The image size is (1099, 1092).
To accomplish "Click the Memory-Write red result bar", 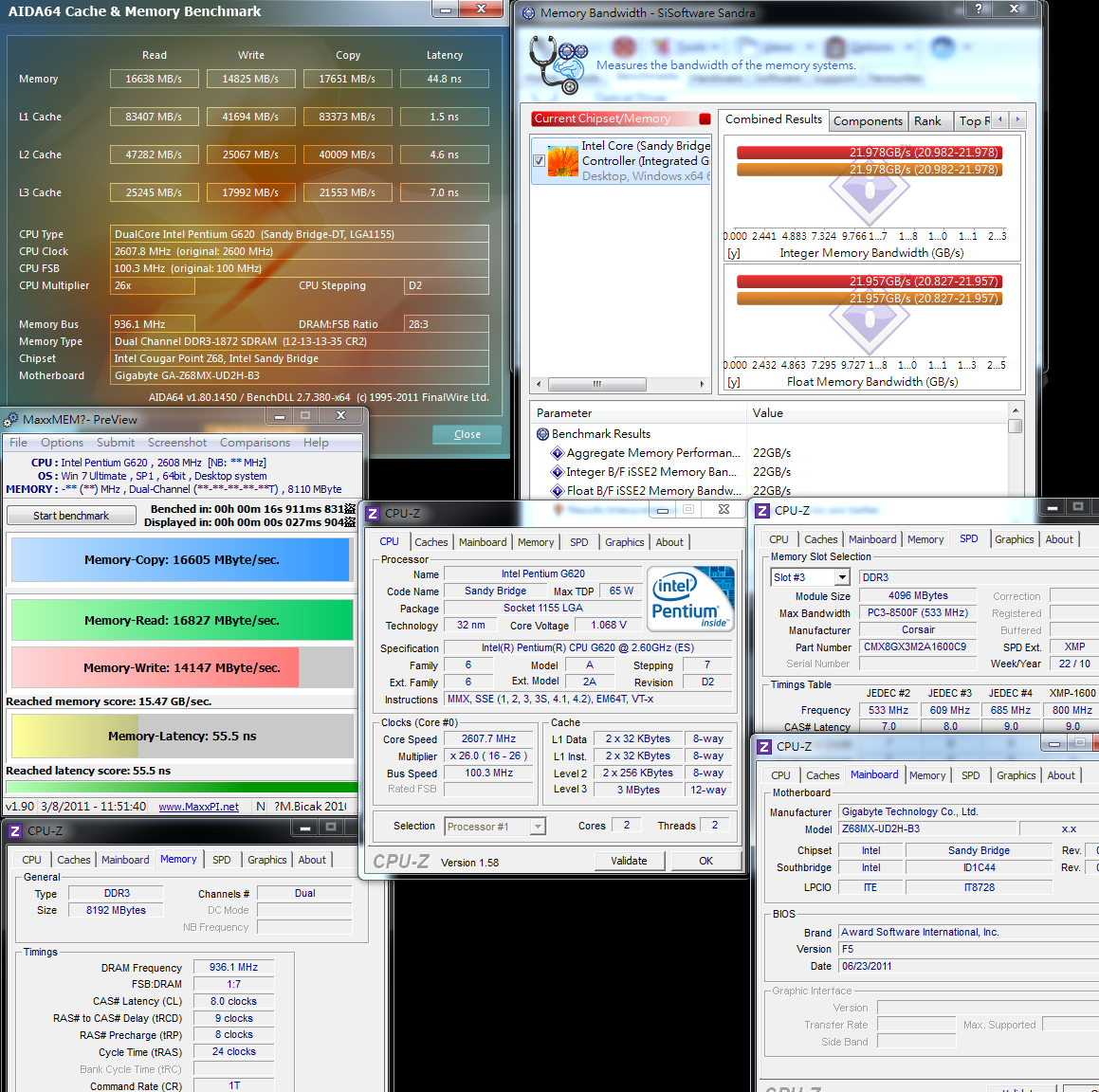I will 155,667.
